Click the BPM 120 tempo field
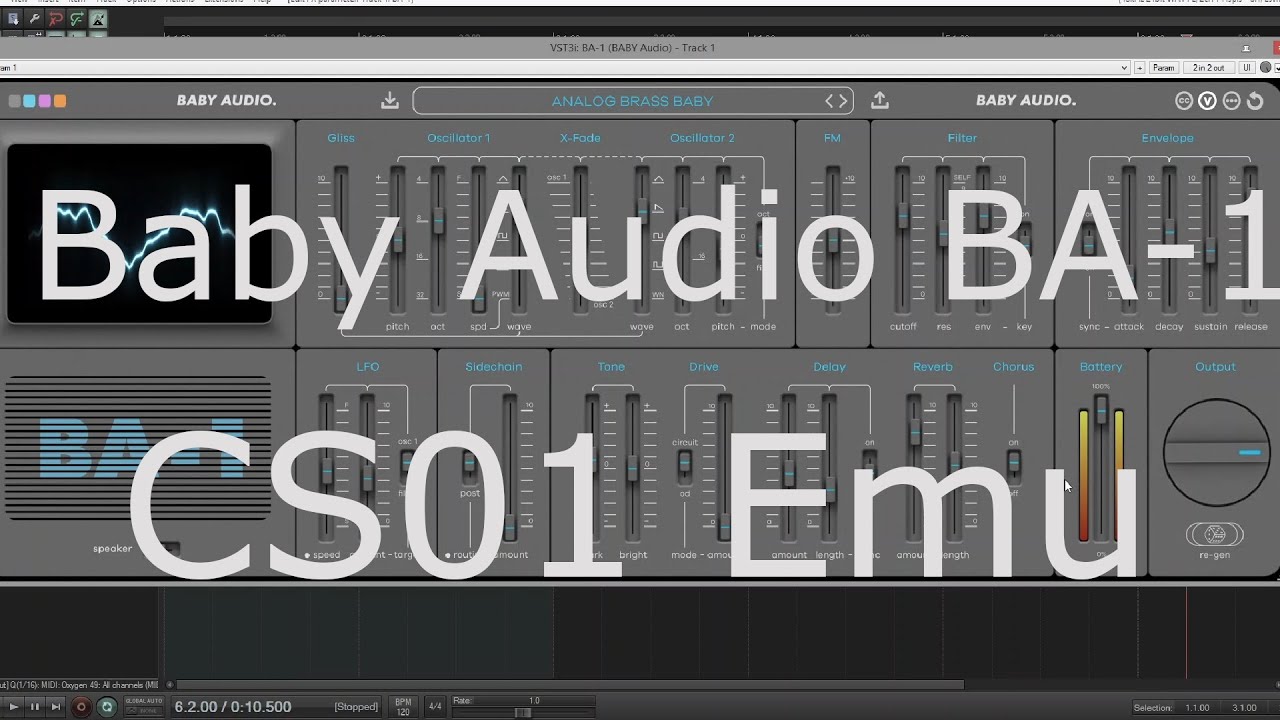The image size is (1280, 720). pos(403,707)
